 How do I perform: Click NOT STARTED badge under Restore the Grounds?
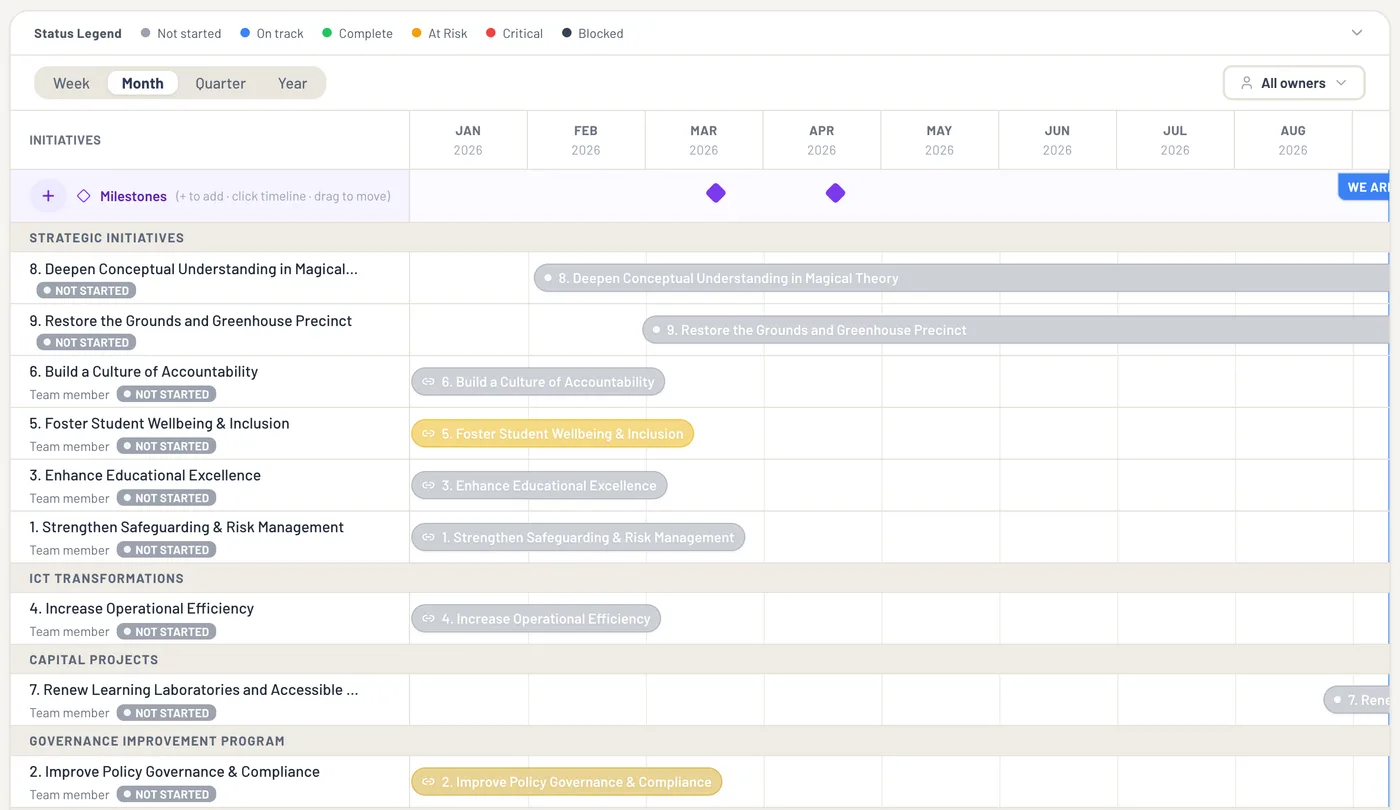click(86, 343)
